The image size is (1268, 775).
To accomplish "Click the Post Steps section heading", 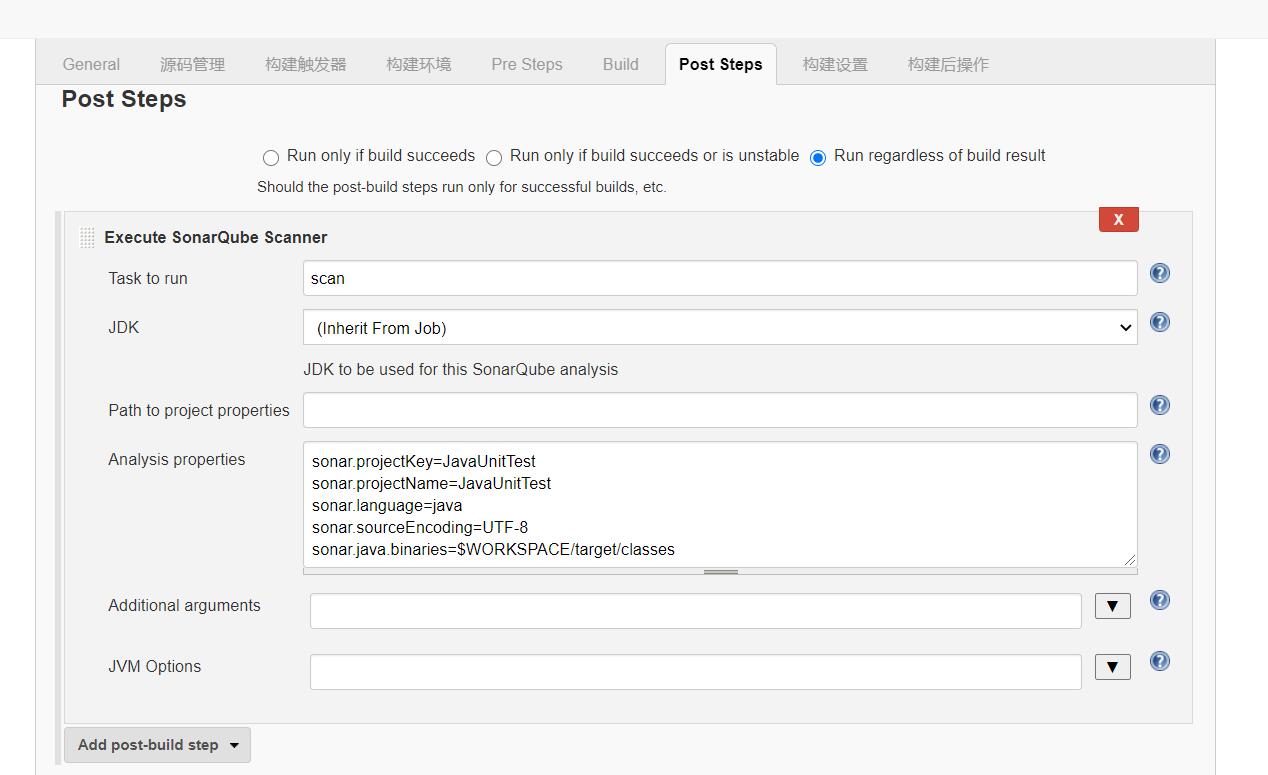I will pos(124,99).
